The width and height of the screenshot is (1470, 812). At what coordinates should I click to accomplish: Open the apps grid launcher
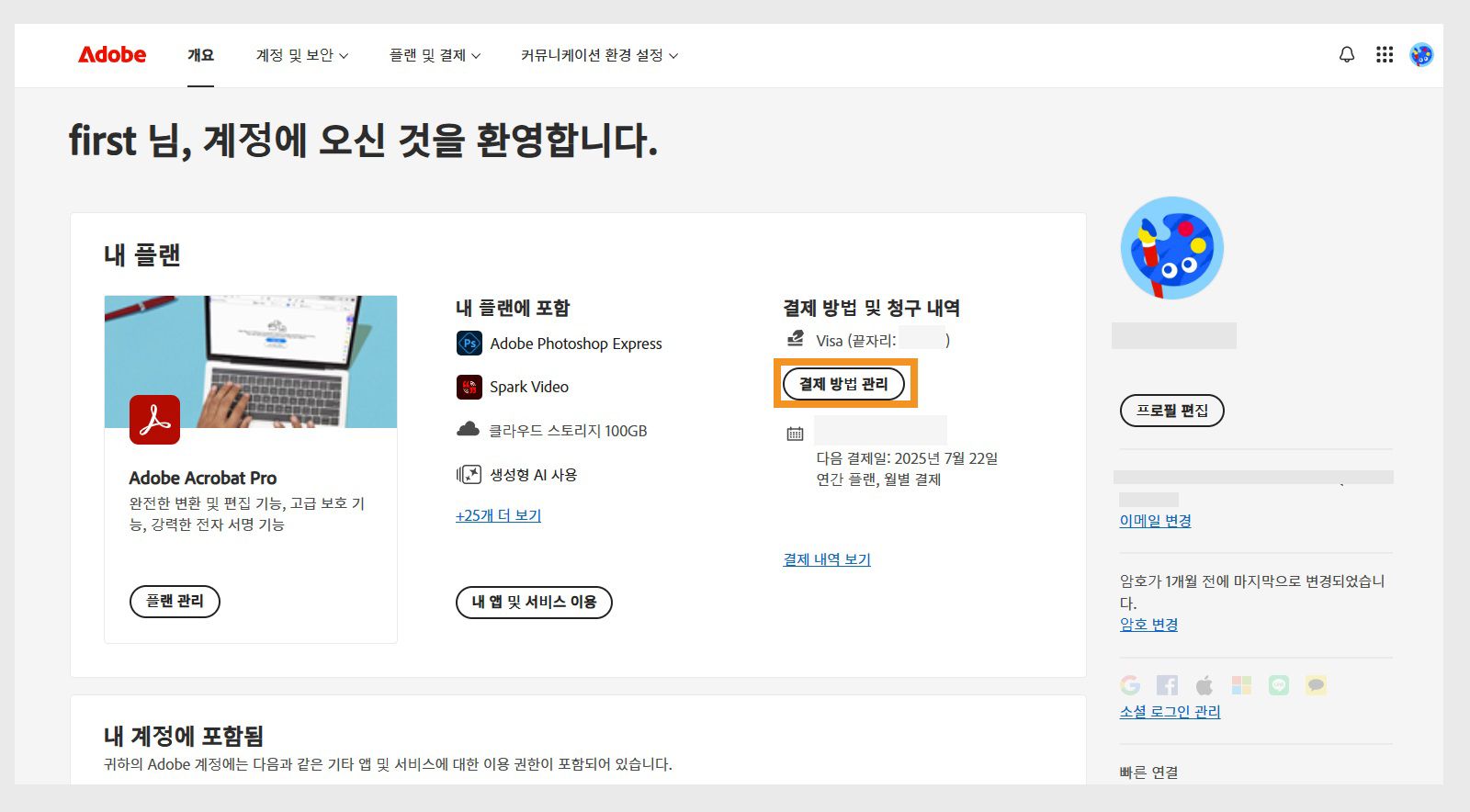pos(1385,55)
